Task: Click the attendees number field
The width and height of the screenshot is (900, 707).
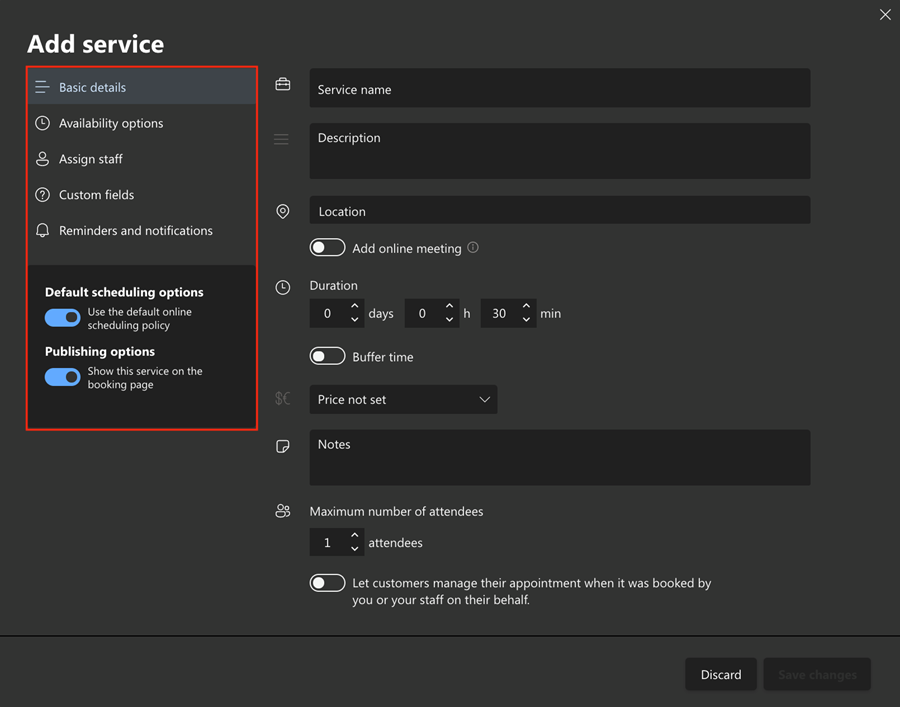Action: [337, 542]
